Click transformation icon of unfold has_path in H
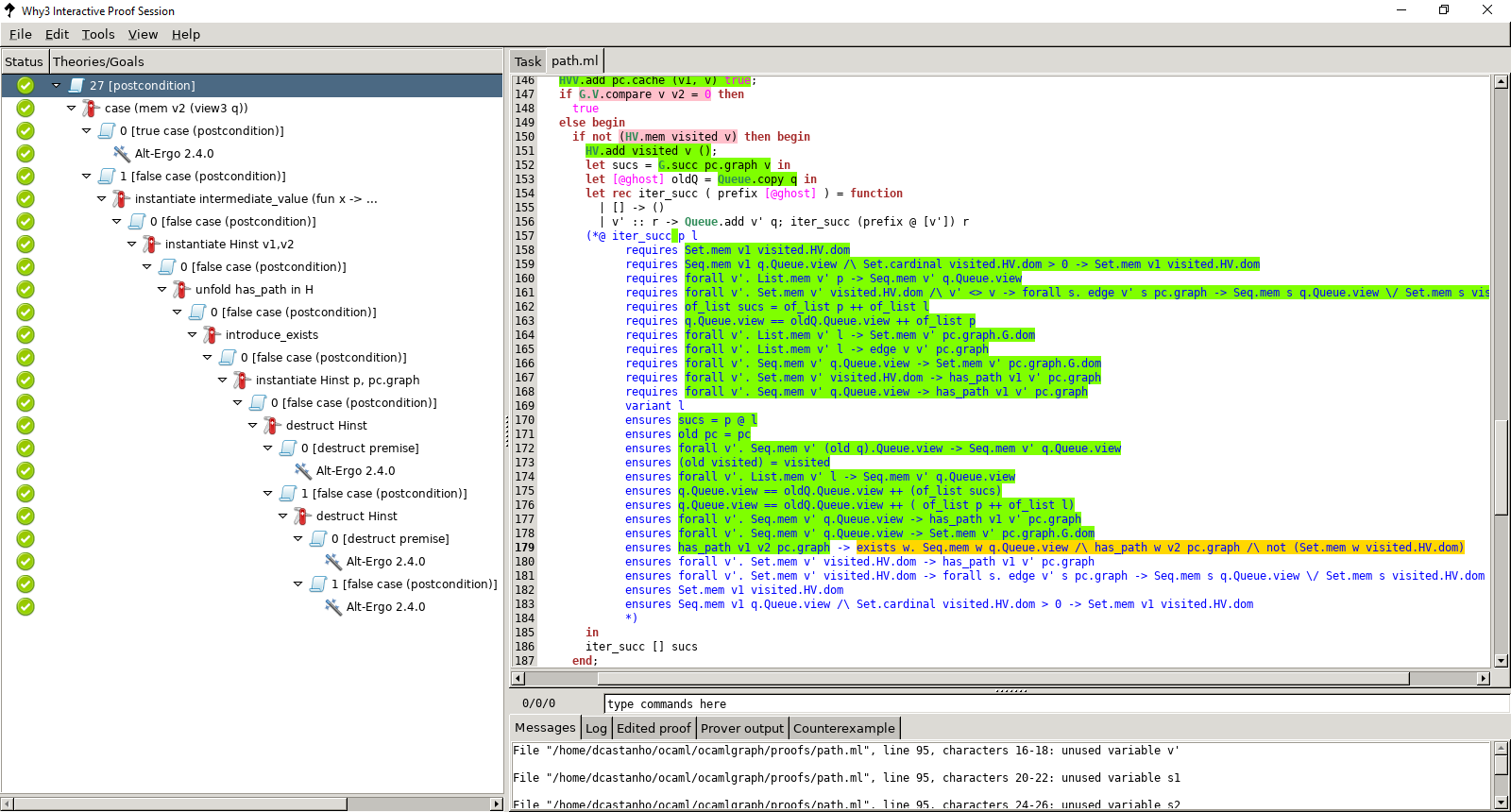 click(x=182, y=289)
